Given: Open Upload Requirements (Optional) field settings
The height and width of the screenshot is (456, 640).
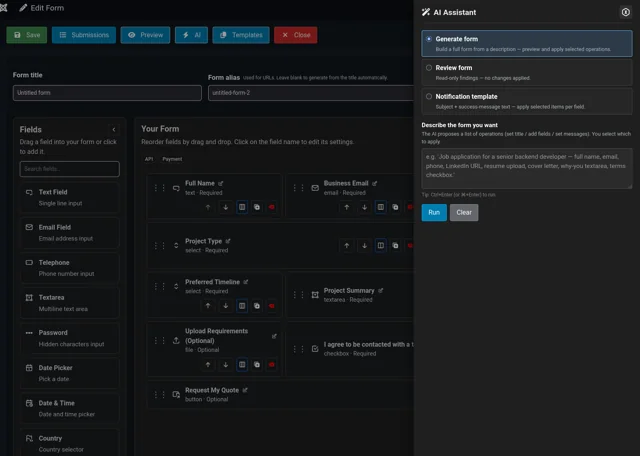Looking at the screenshot, I should [216, 336].
